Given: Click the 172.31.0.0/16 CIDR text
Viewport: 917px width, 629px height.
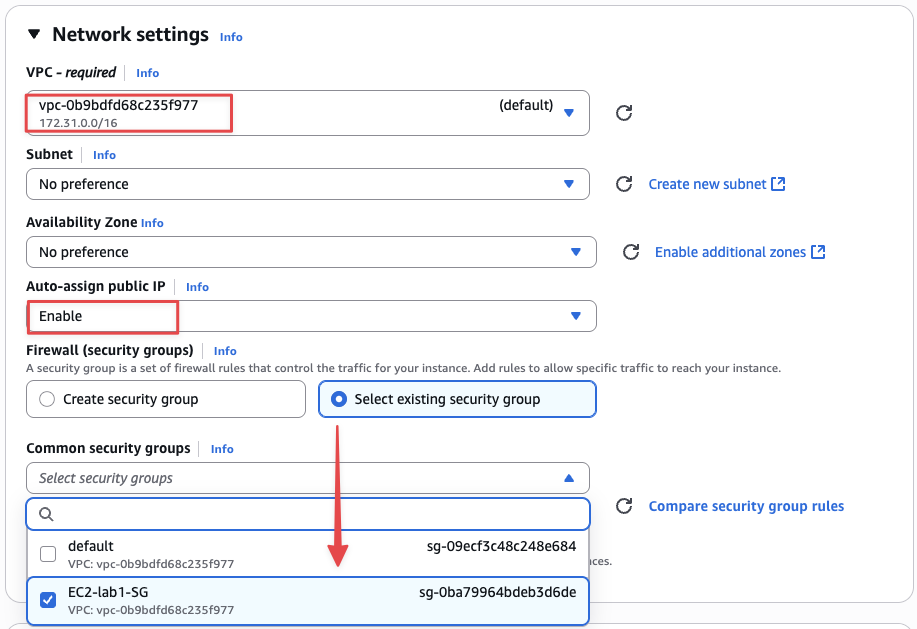Looking at the screenshot, I should [x=78, y=123].
